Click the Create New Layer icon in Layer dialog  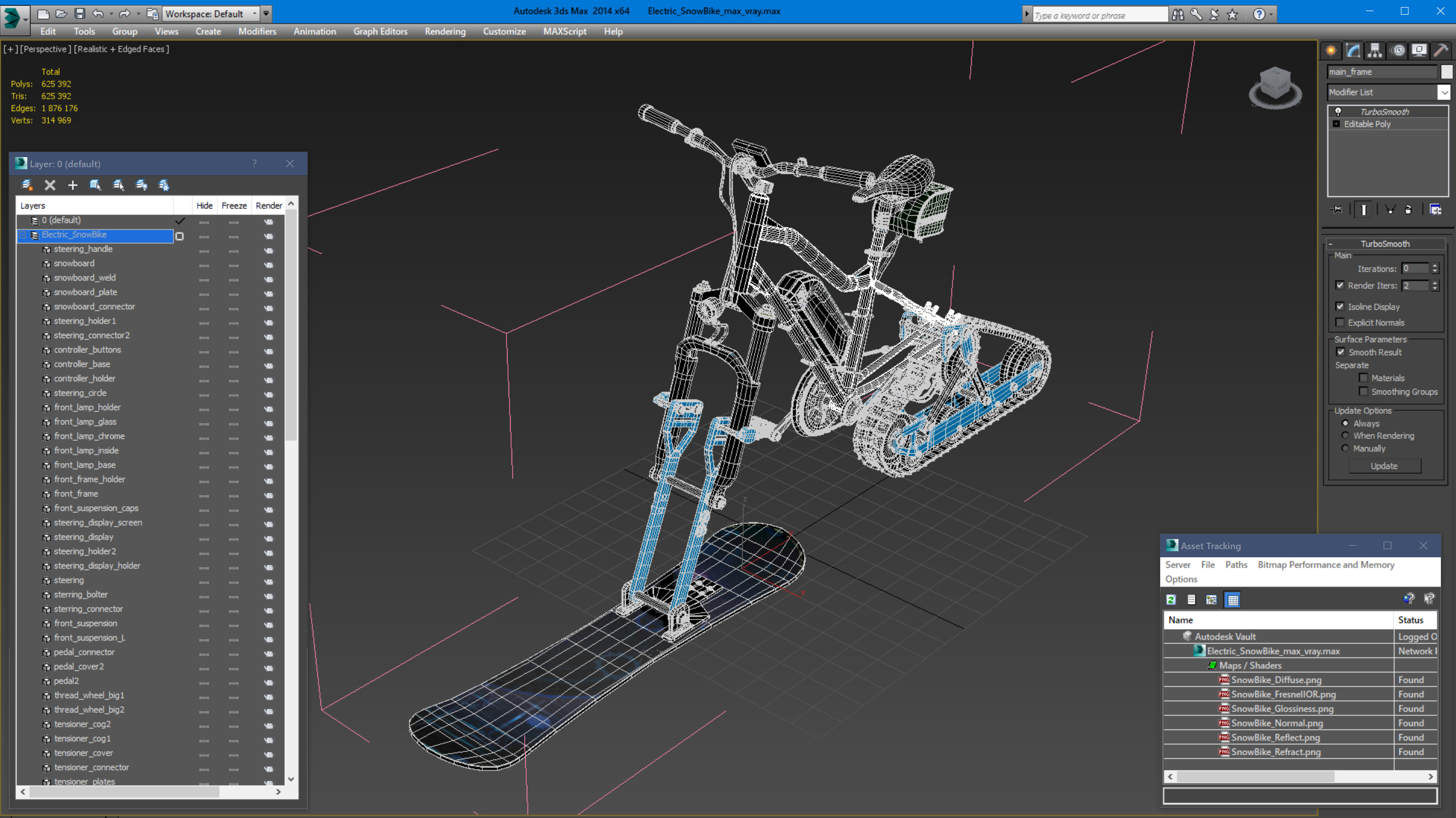point(27,185)
